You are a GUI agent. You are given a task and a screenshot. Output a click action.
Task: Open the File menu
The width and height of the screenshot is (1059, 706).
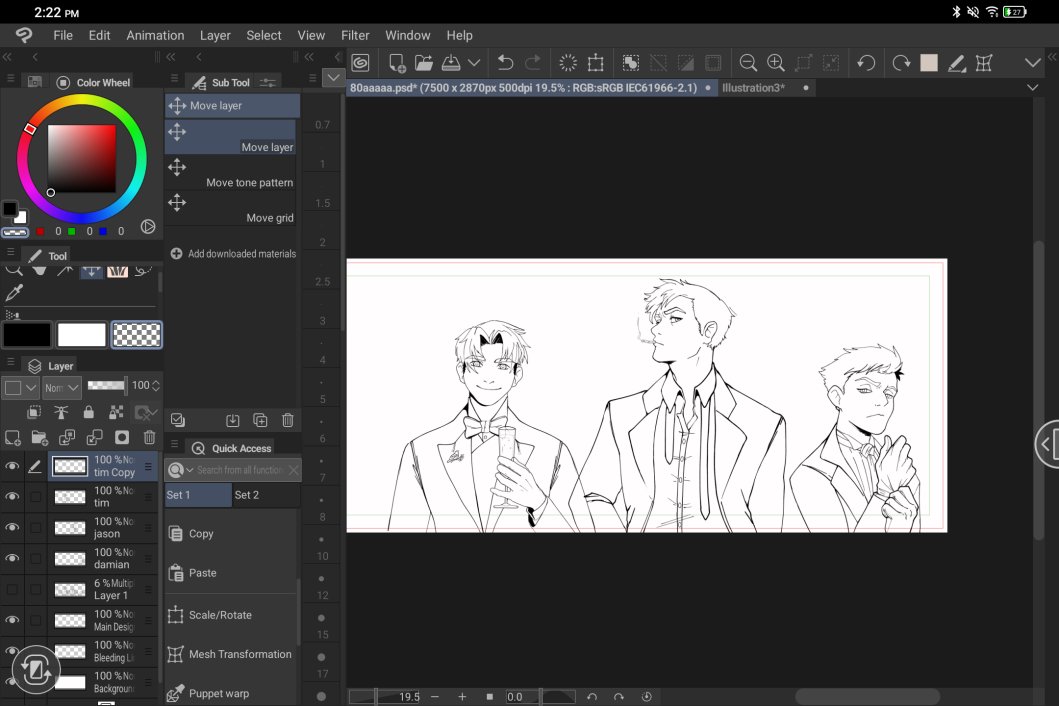coord(63,35)
